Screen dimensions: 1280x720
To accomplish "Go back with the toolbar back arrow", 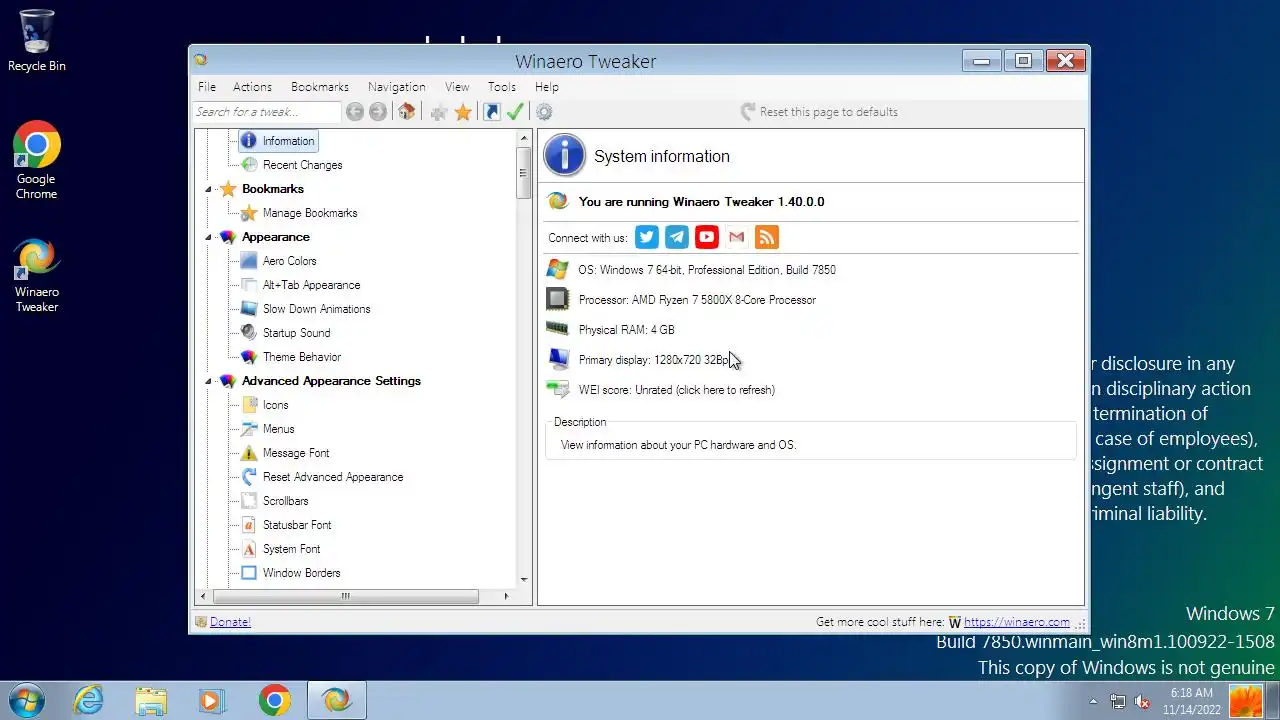I will pyautogui.click(x=355, y=112).
